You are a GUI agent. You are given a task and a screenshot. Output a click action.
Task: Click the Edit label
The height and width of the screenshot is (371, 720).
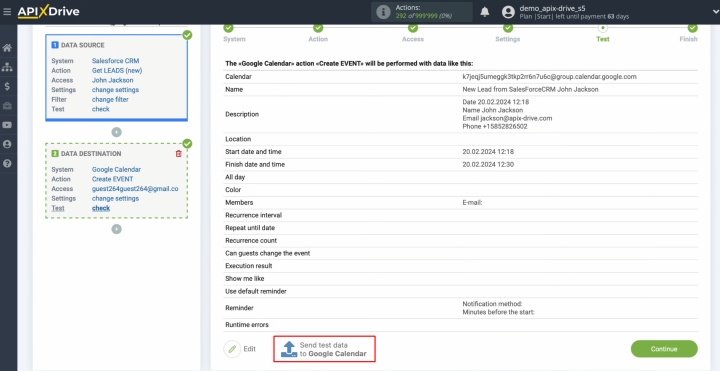coord(249,349)
